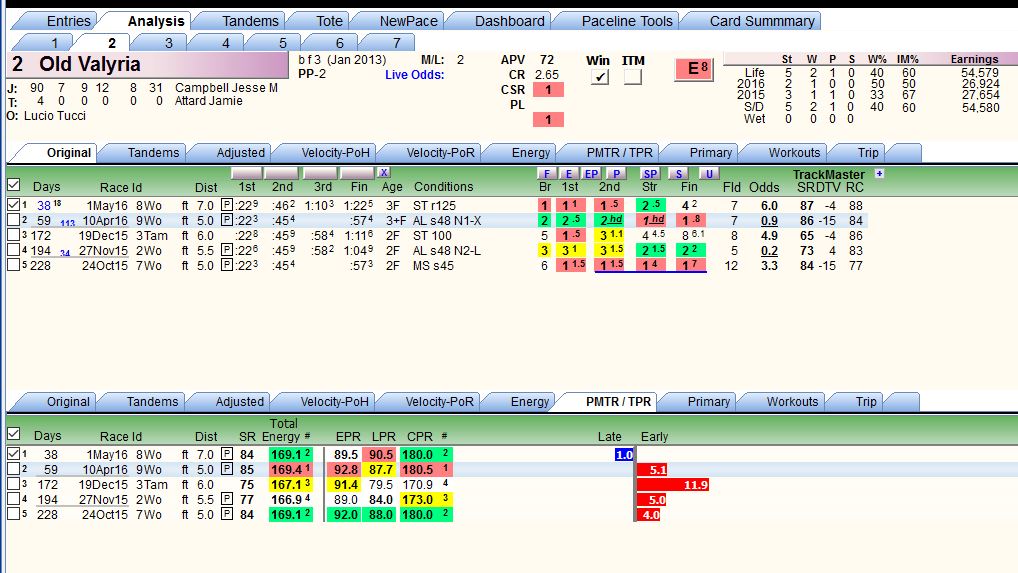The width and height of the screenshot is (1018, 573).
Task: Click the EP running-style filter button
Action: point(591,173)
